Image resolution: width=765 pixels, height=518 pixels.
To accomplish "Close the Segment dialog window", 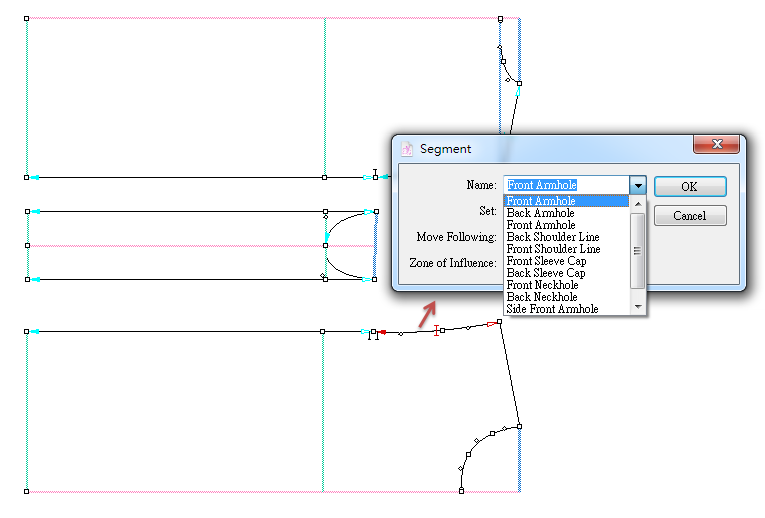I will point(716,146).
